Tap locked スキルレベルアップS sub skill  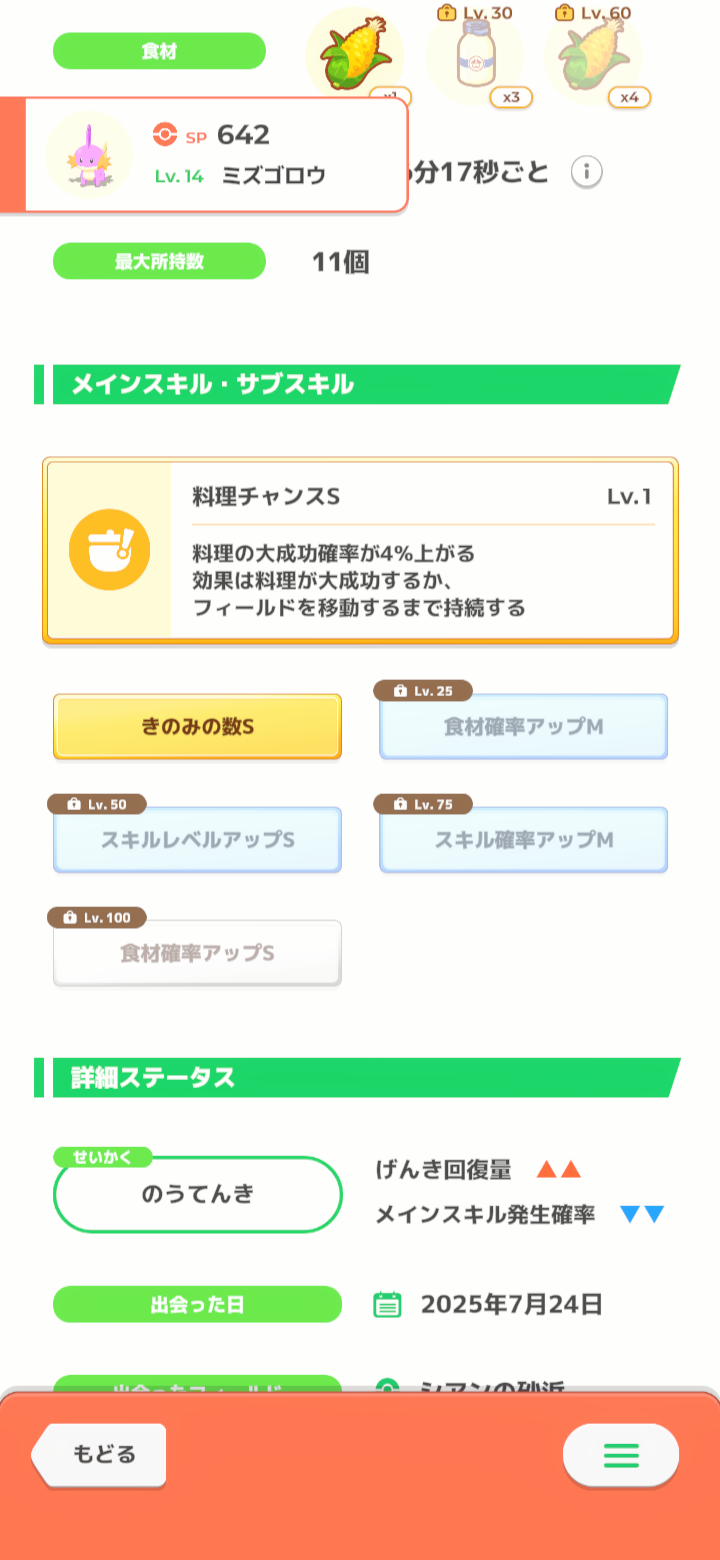(197, 840)
